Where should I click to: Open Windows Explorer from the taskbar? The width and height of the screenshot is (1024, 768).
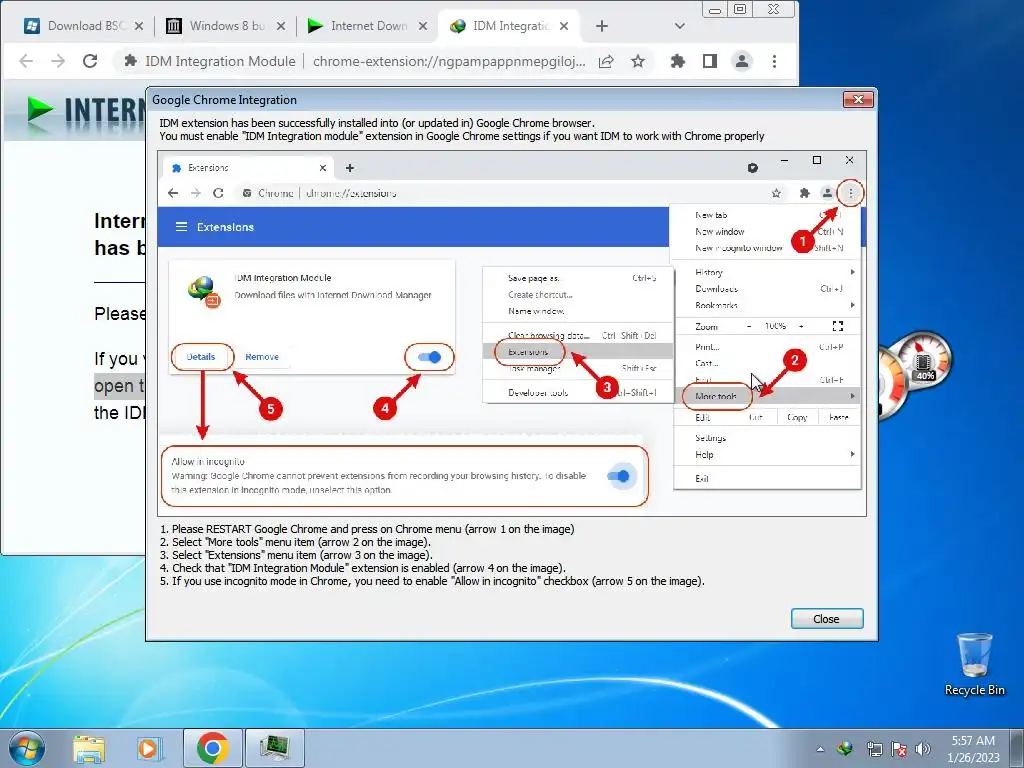tap(89, 748)
